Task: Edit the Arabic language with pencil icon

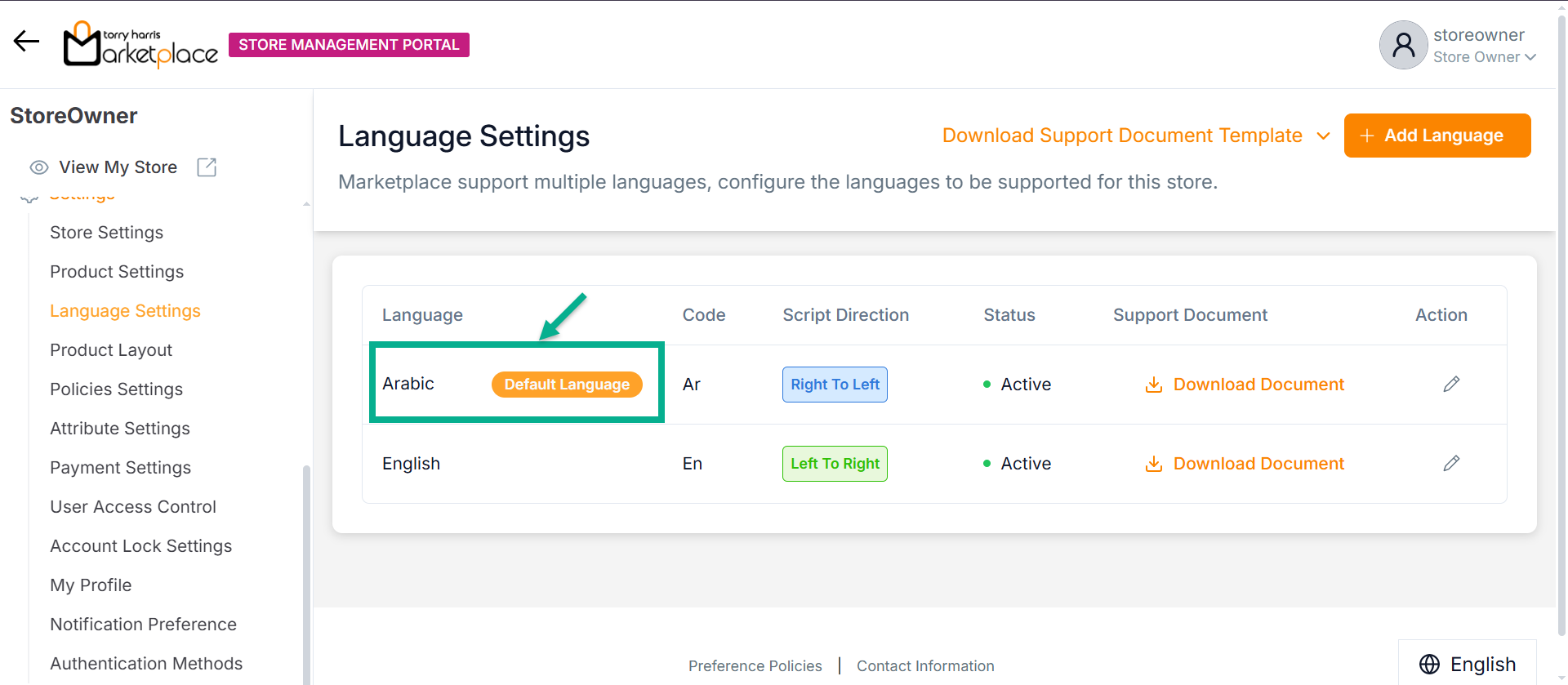Action: tap(1450, 385)
